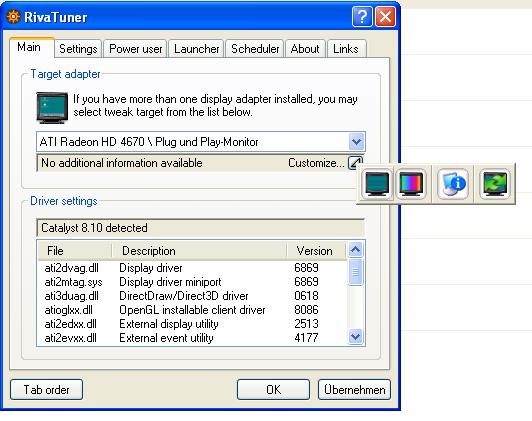Select the ATI Radeon HD 4670 combo box
This screenshot has height=421, width=532.
(x=201, y=141)
